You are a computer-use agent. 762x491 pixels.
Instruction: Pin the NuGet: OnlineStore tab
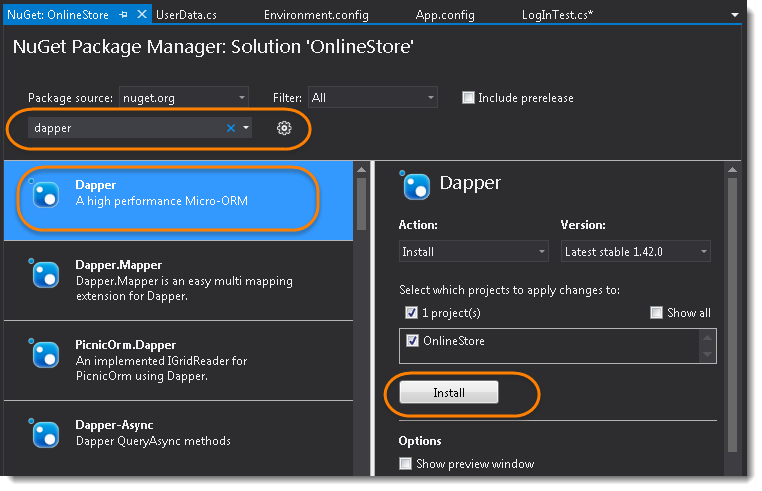click(x=123, y=15)
